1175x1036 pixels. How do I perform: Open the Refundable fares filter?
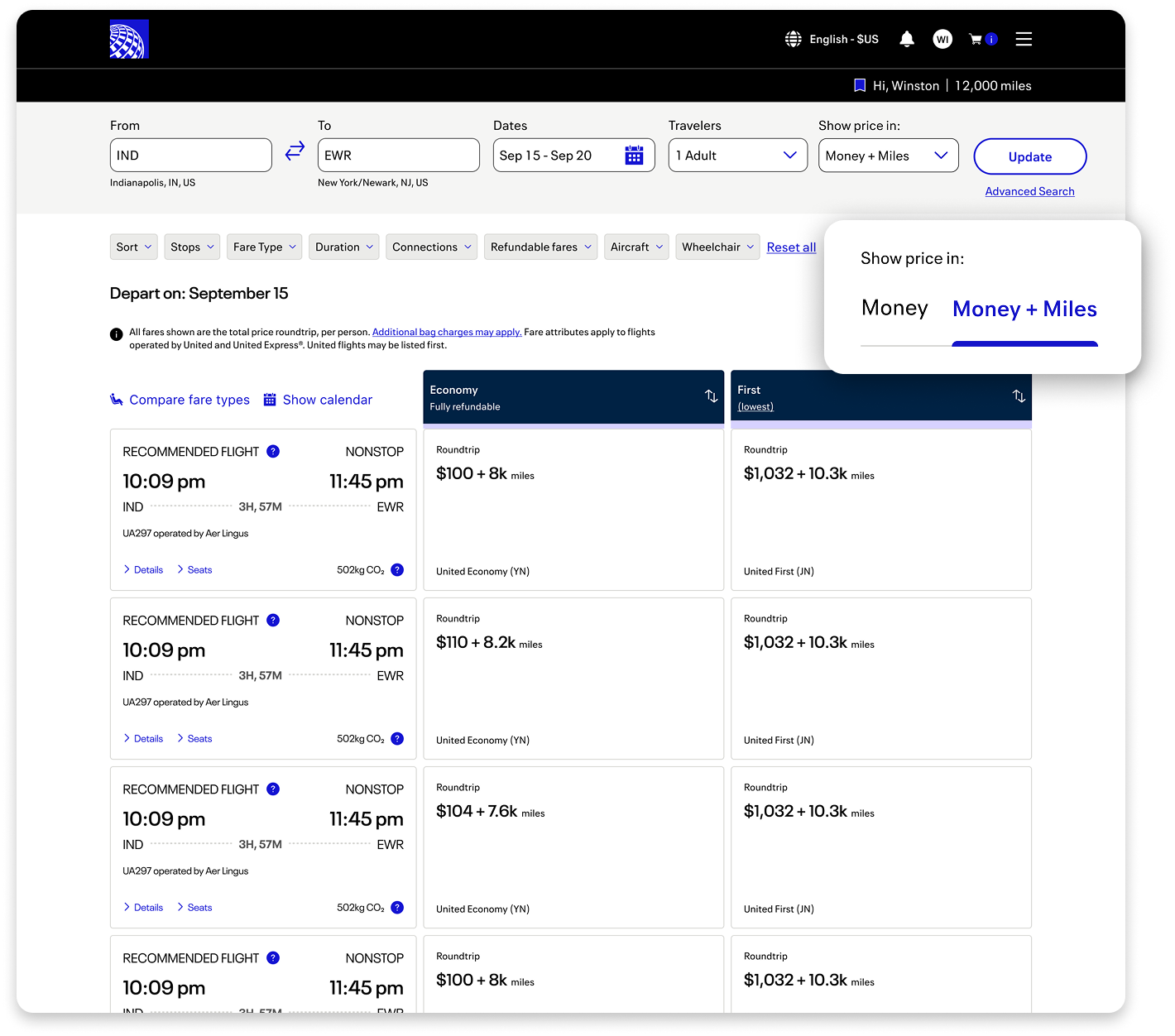click(541, 247)
